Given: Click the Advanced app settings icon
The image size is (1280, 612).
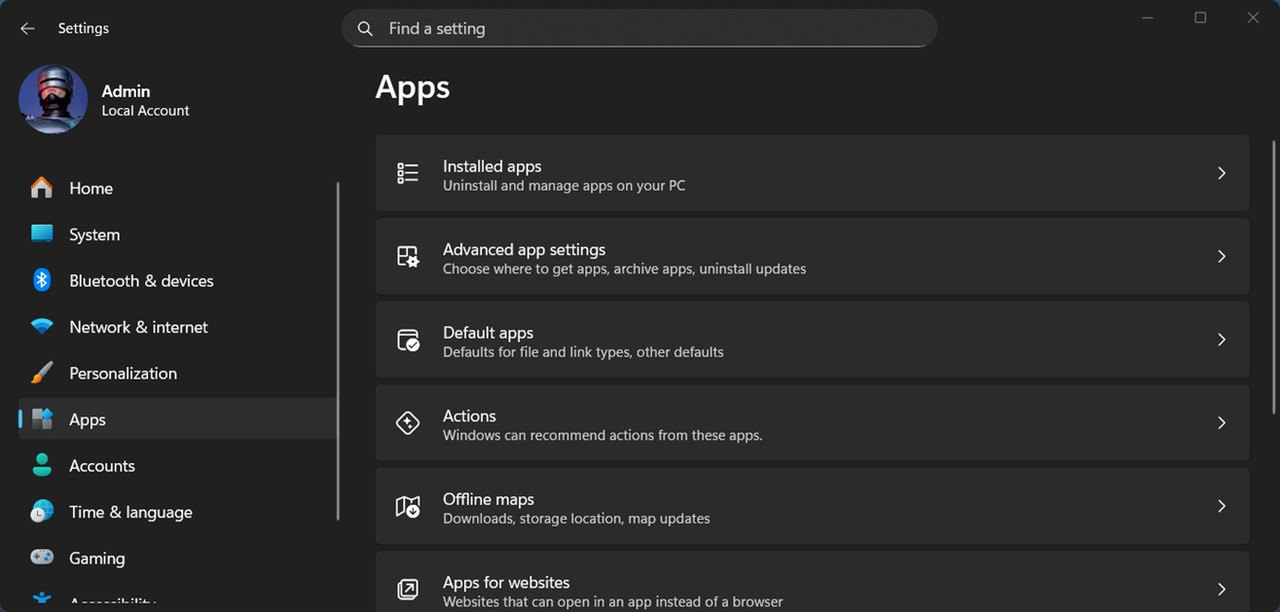Looking at the screenshot, I should coord(408,256).
